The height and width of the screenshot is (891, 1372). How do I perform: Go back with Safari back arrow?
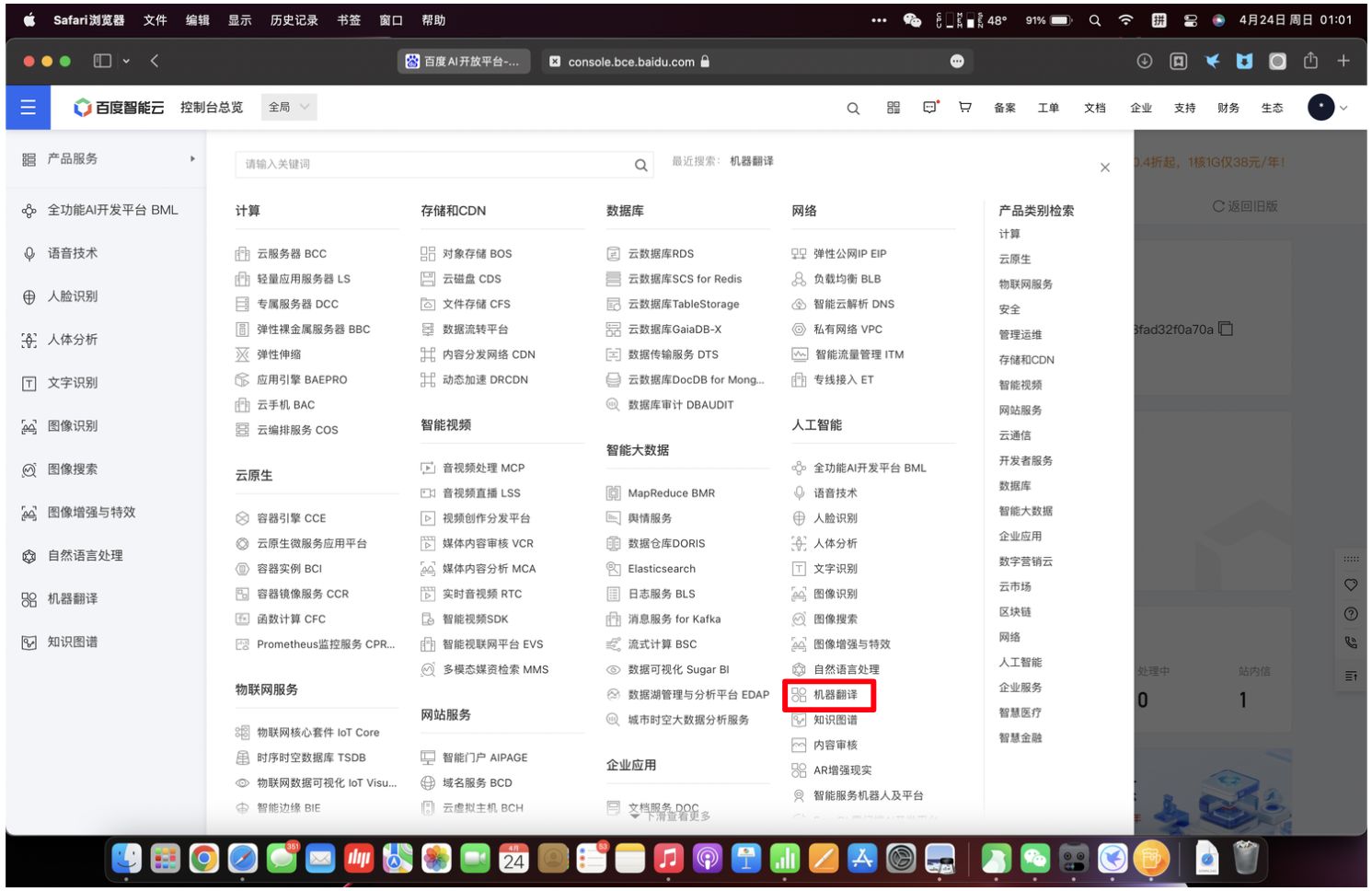155,61
